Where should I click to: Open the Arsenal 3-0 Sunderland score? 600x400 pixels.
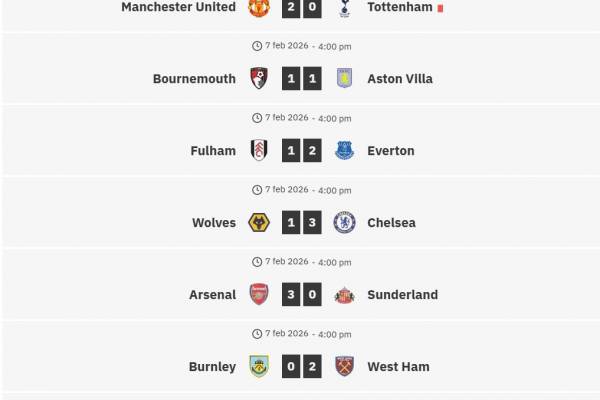(x=301, y=295)
